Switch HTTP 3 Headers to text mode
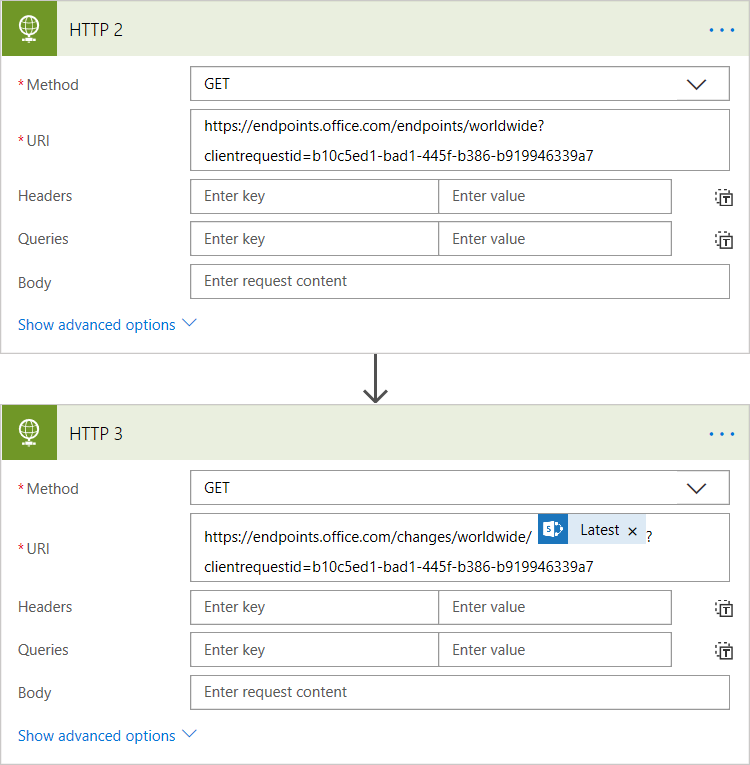 click(x=724, y=608)
